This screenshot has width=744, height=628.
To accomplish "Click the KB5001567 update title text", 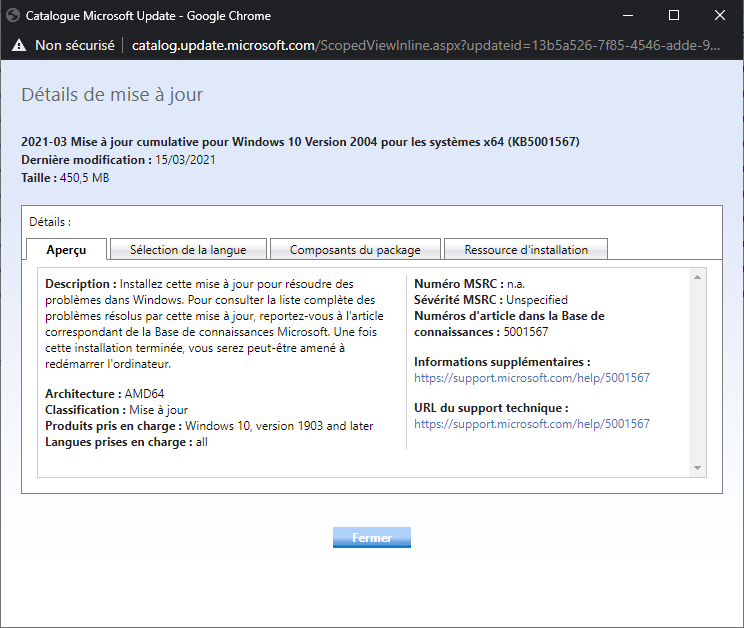I will point(300,142).
